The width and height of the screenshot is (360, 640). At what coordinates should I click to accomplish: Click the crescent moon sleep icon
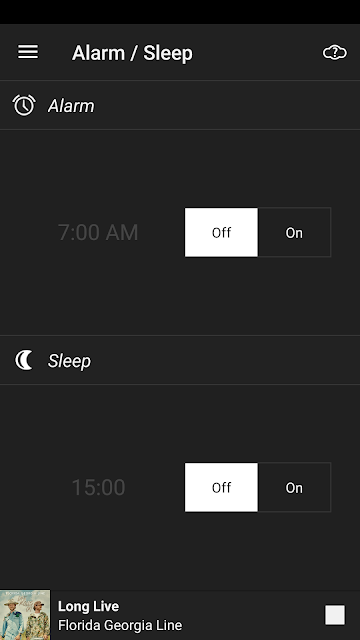(x=24, y=360)
